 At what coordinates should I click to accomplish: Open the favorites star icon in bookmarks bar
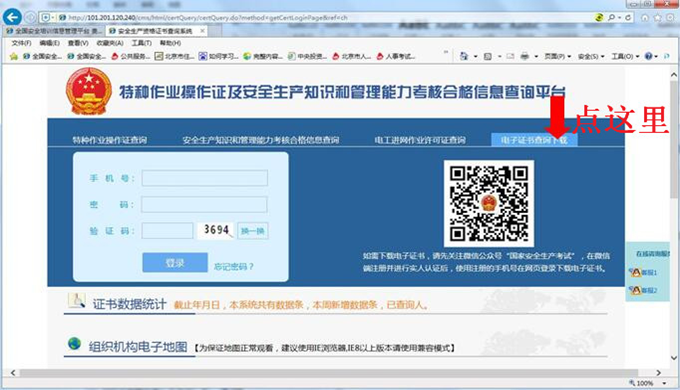[13, 56]
